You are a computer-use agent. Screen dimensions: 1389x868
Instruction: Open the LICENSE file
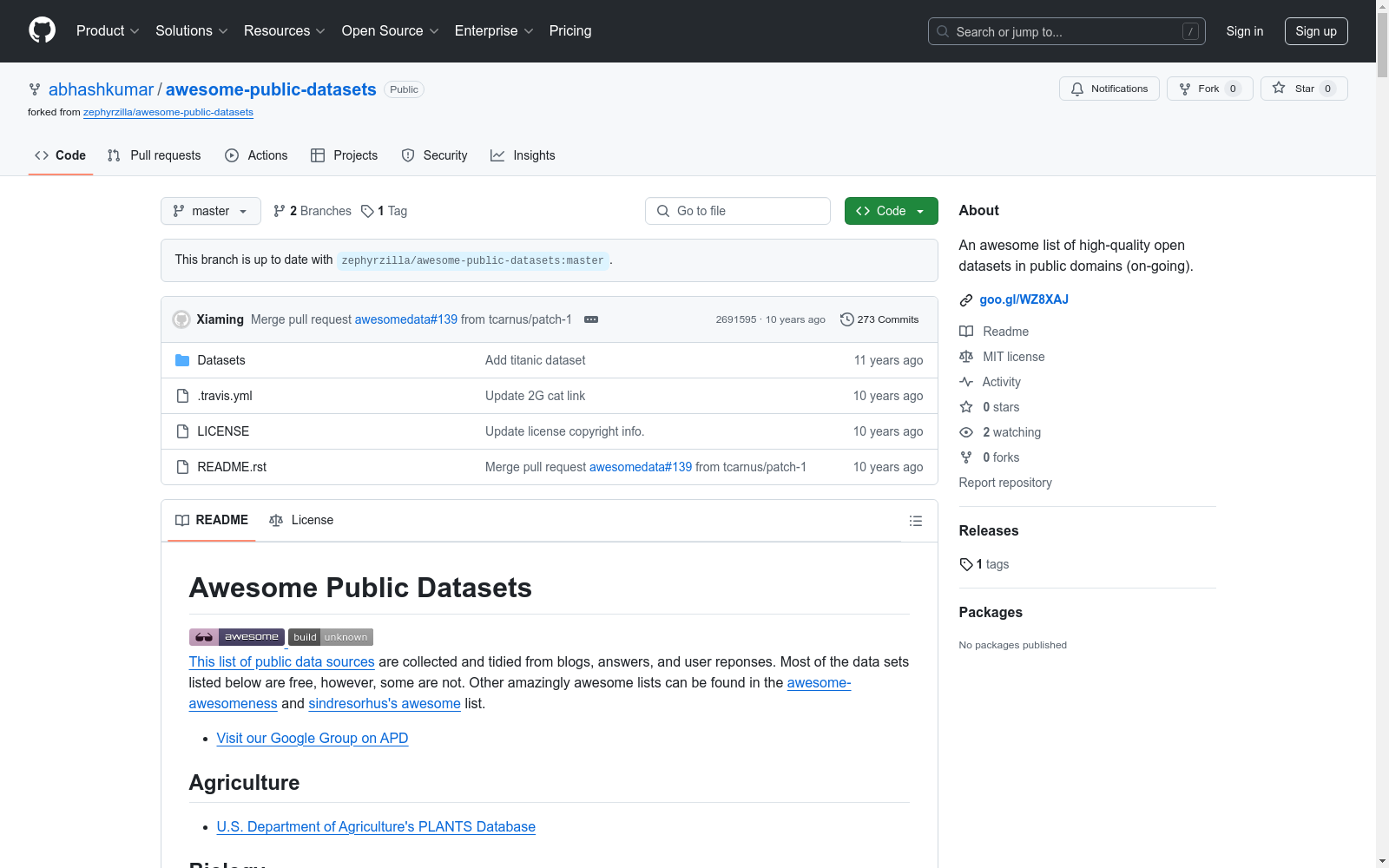tap(223, 431)
